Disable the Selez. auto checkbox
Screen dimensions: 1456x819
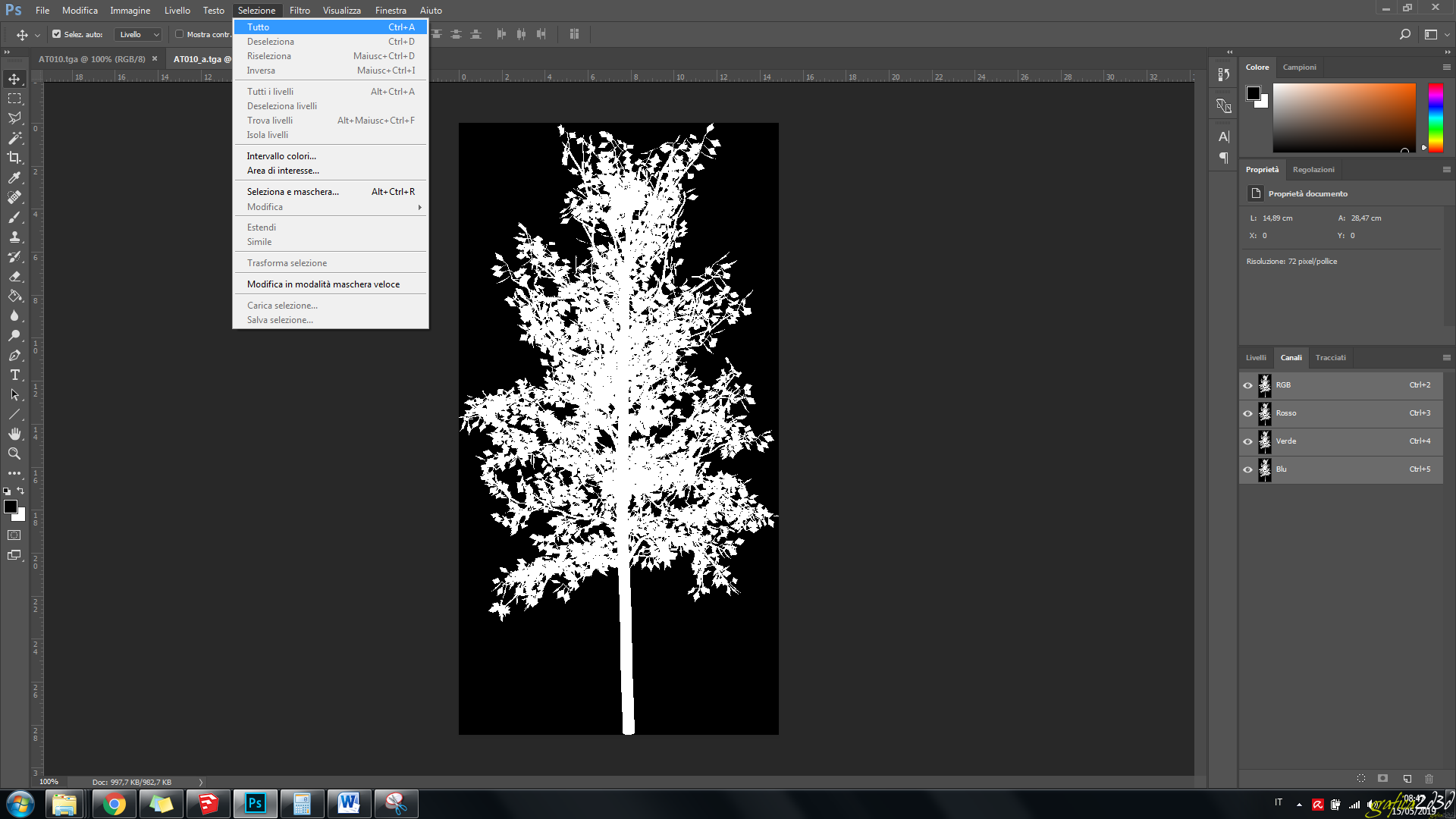click(x=56, y=34)
